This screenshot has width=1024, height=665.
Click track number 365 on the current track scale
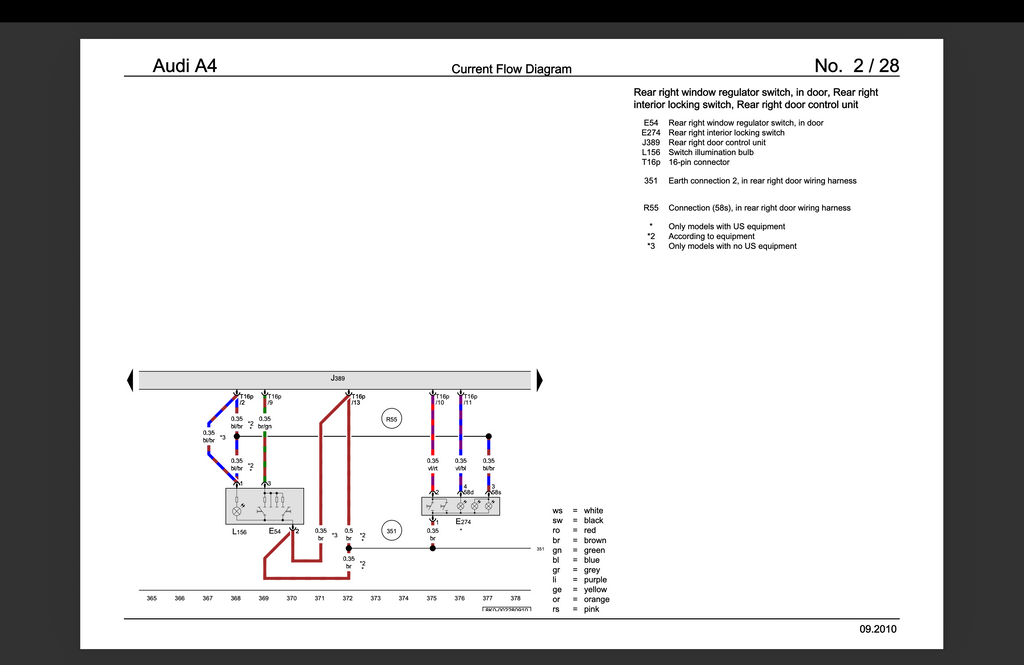click(152, 598)
